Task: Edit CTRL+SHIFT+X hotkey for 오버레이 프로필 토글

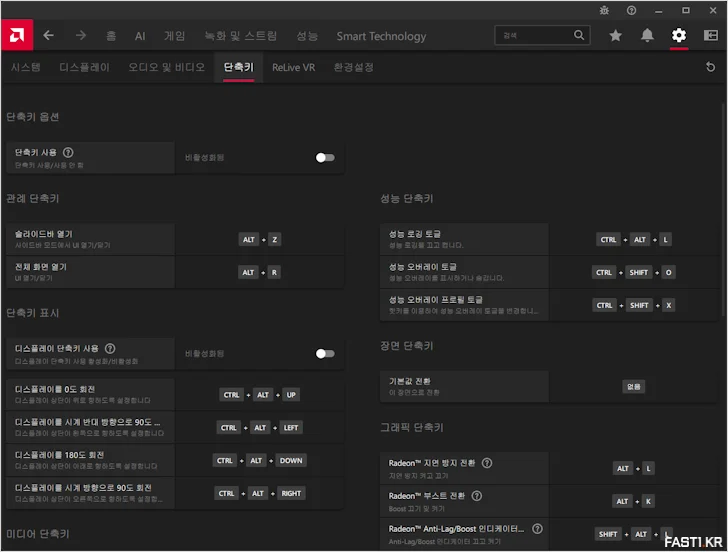Action: [x=634, y=305]
